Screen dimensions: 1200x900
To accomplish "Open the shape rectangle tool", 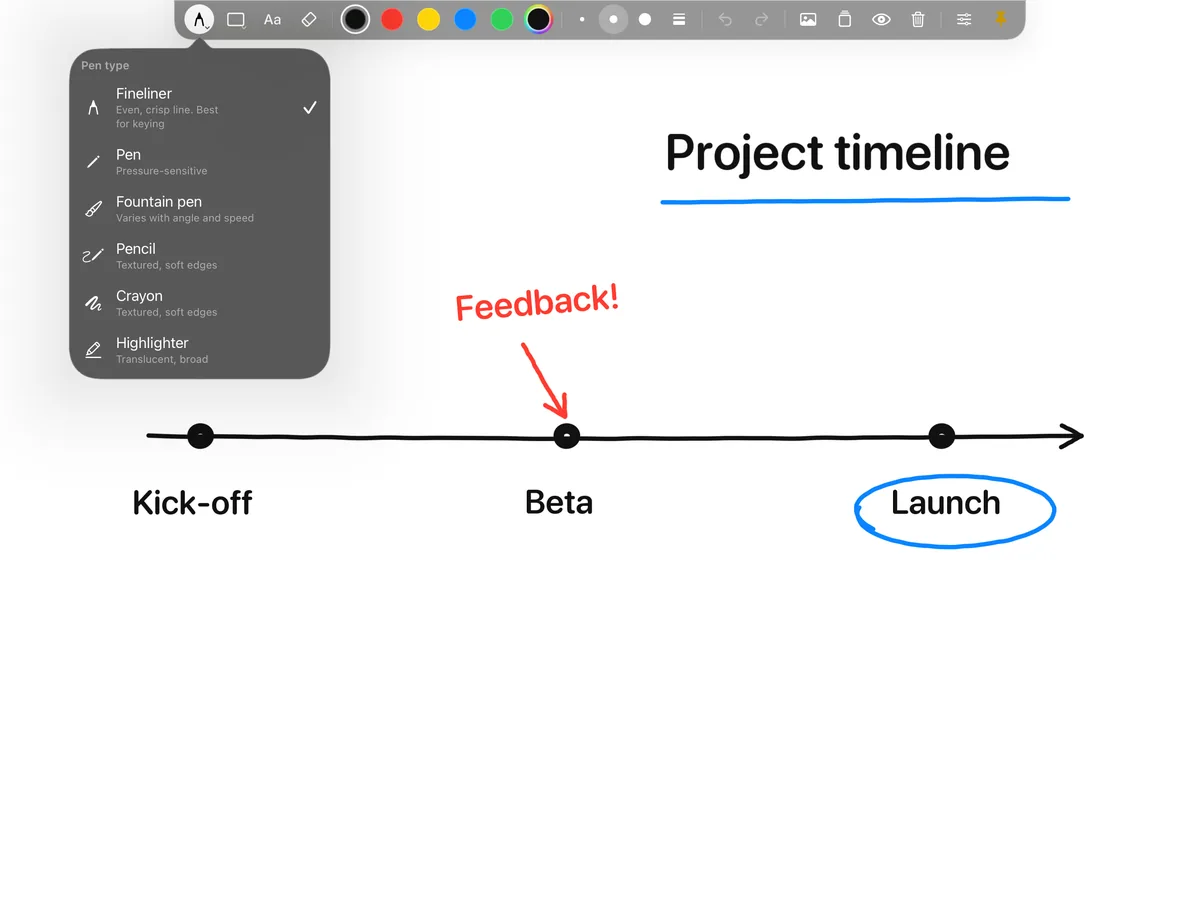I will (236, 19).
